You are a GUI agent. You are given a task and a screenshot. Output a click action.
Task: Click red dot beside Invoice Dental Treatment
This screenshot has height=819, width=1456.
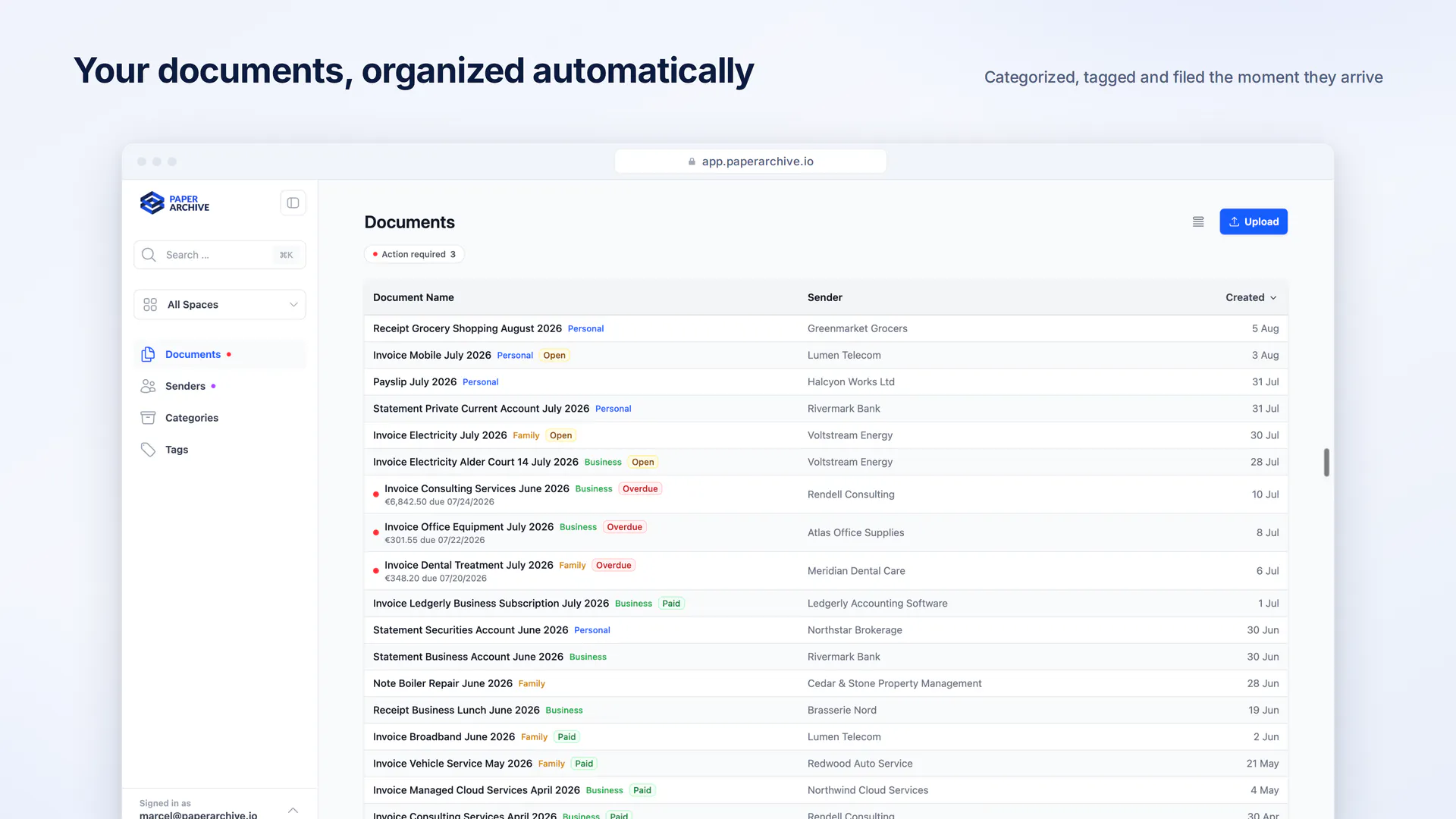pos(376,571)
